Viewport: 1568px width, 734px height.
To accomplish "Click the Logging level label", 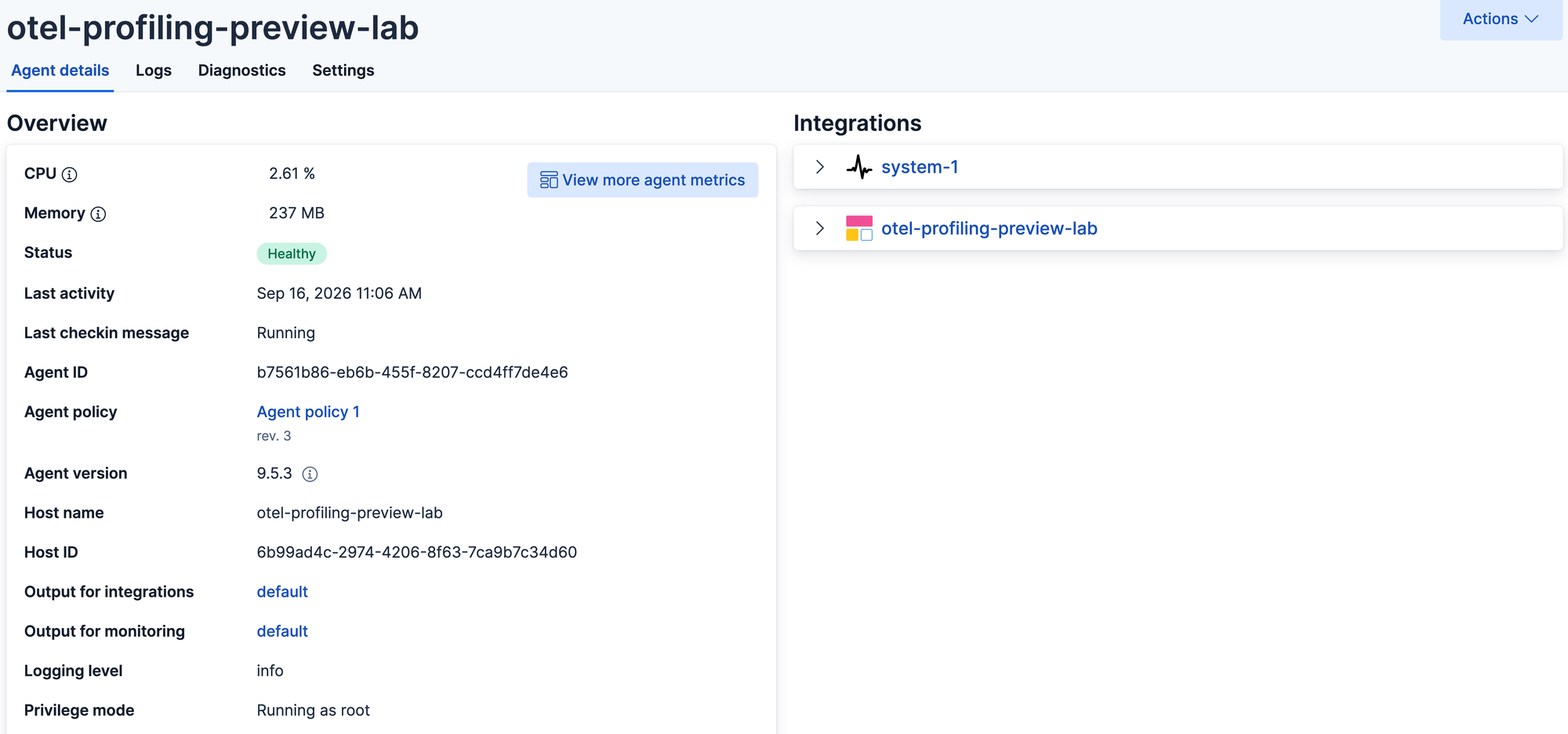I will click(74, 670).
